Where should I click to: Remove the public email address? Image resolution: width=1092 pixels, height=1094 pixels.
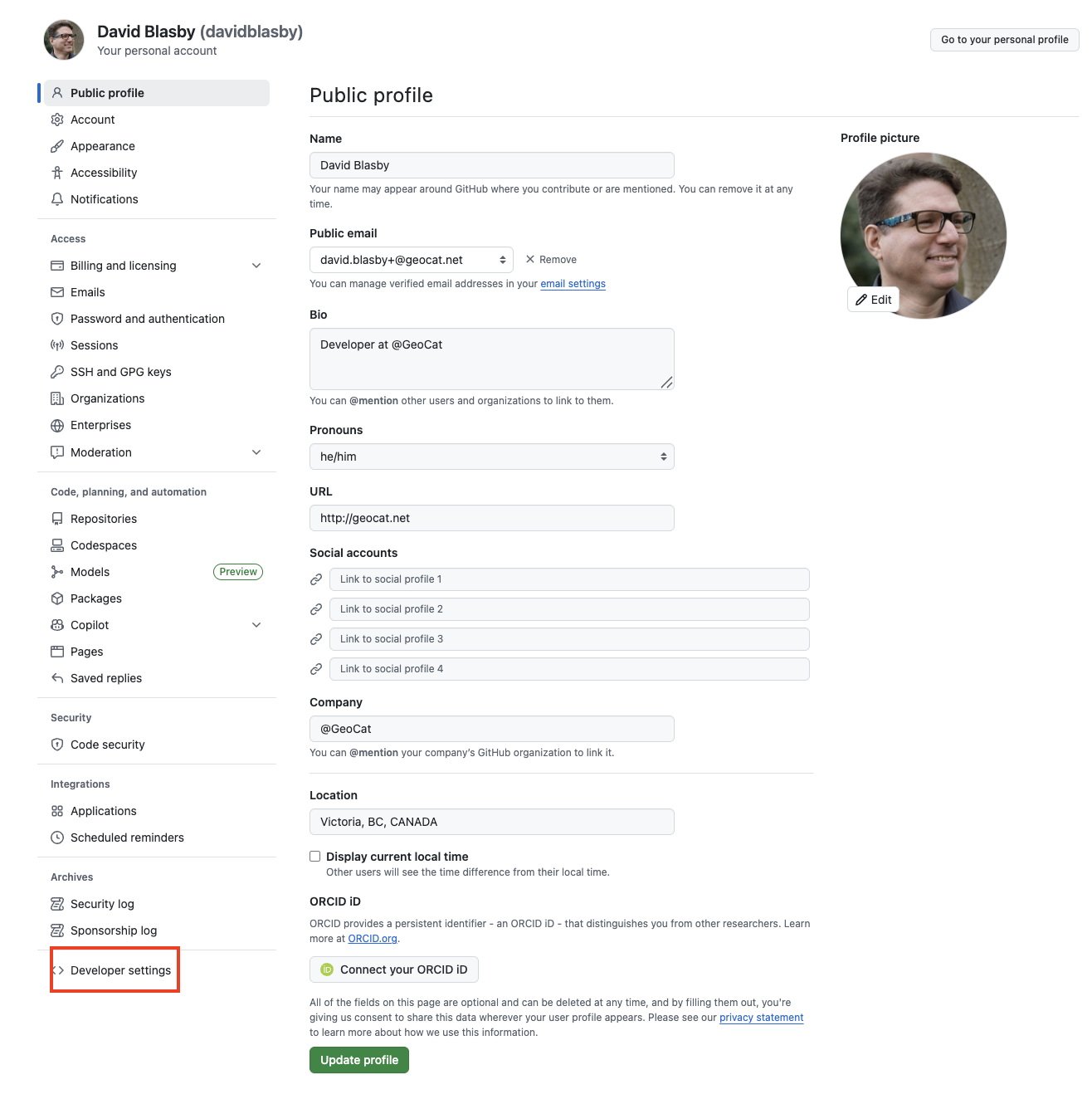pyautogui.click(x=550, y=259)
